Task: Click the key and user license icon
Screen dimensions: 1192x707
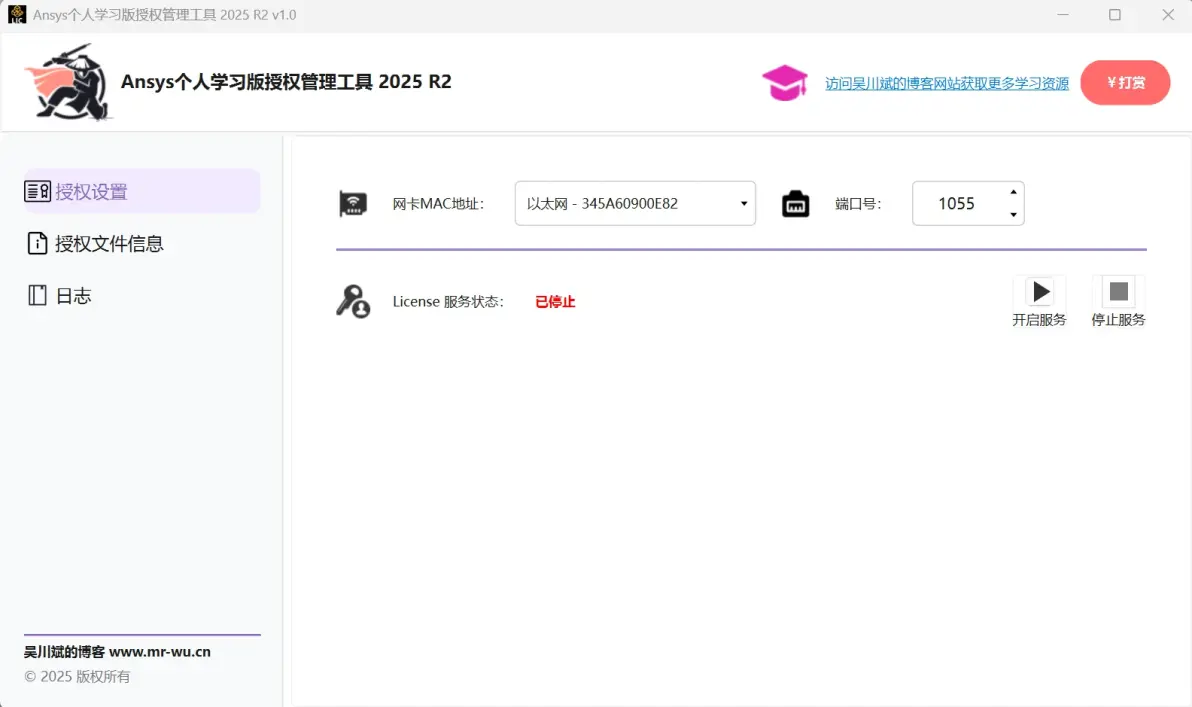Action: pyautogui.click(x=353, y=301)
